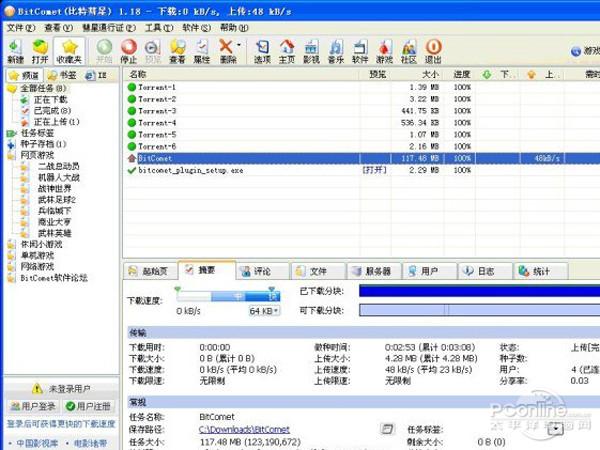
Task: Click the 收藏夹 (Favorites) star icon
Action: coord(69,50)
